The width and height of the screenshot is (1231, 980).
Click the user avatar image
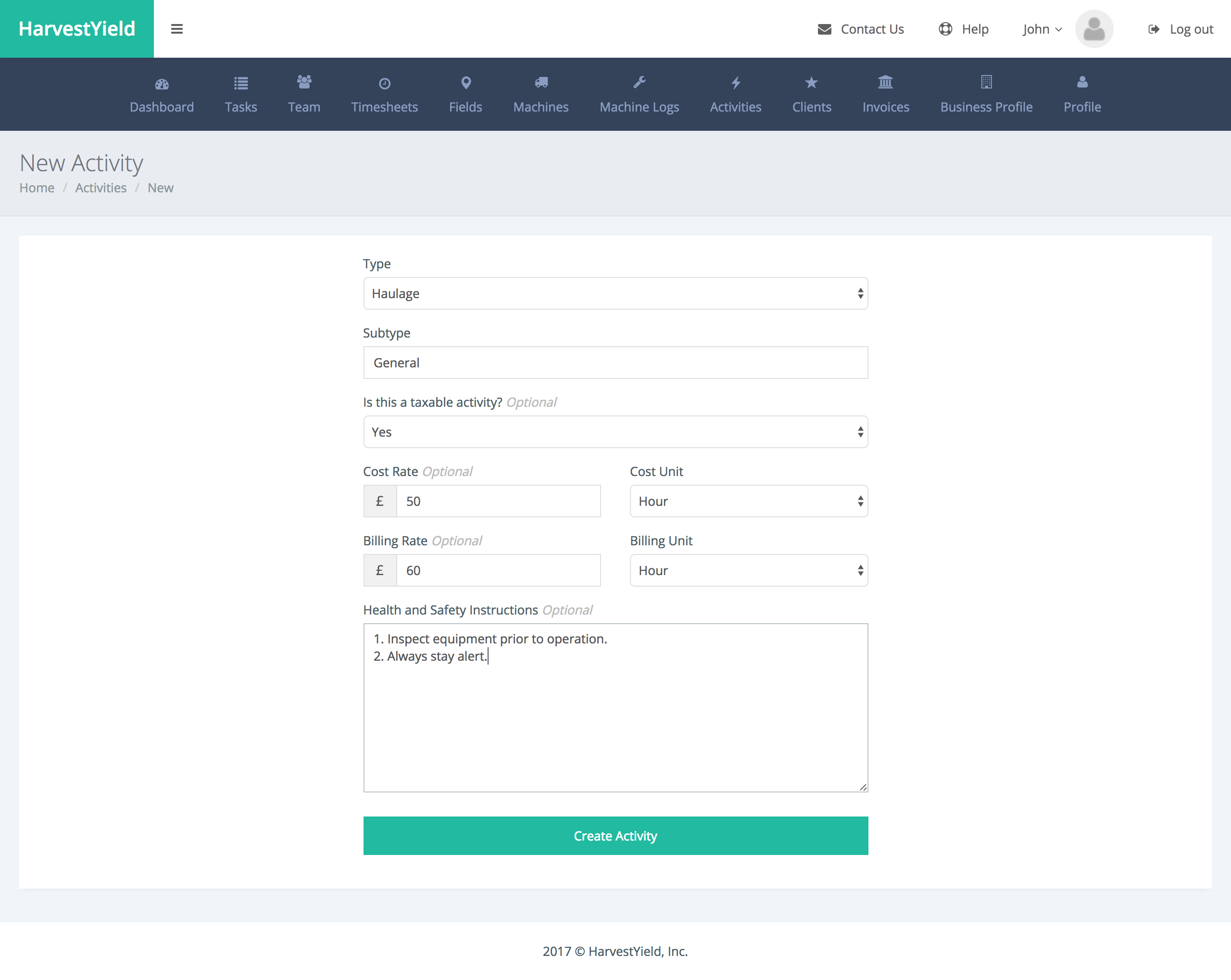click(1093, 29)
